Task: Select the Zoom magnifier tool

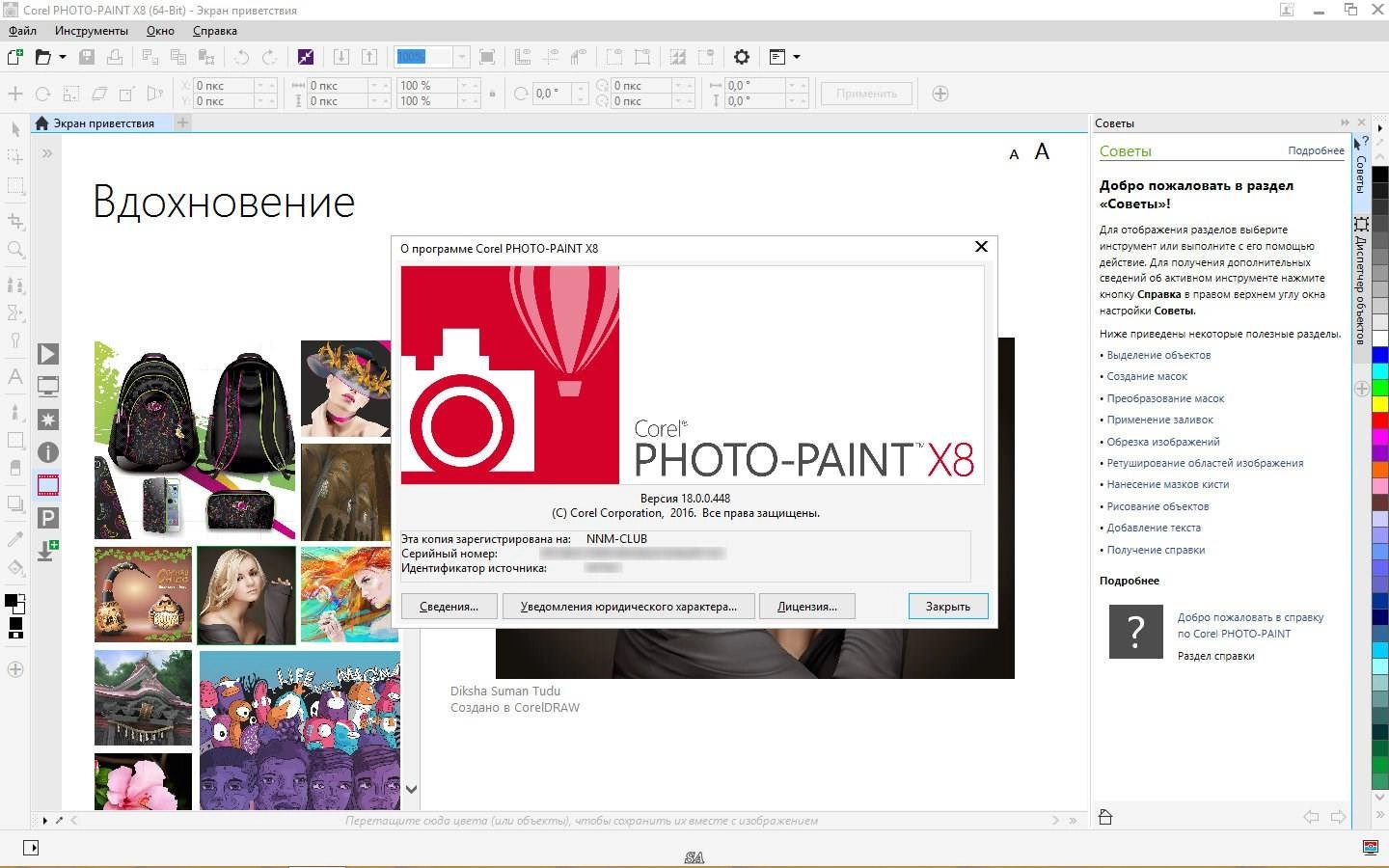Action: click(15, 249)
